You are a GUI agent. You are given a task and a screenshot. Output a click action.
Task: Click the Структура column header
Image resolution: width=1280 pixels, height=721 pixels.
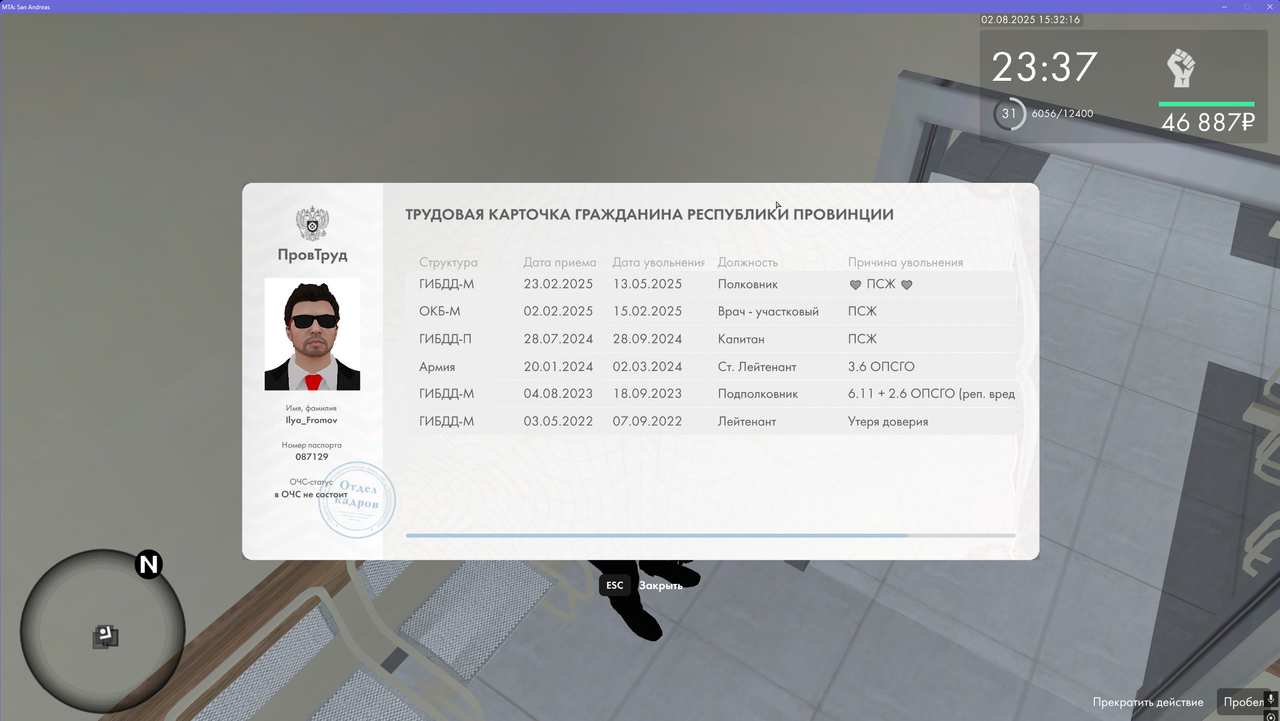[x=448, y=262]
